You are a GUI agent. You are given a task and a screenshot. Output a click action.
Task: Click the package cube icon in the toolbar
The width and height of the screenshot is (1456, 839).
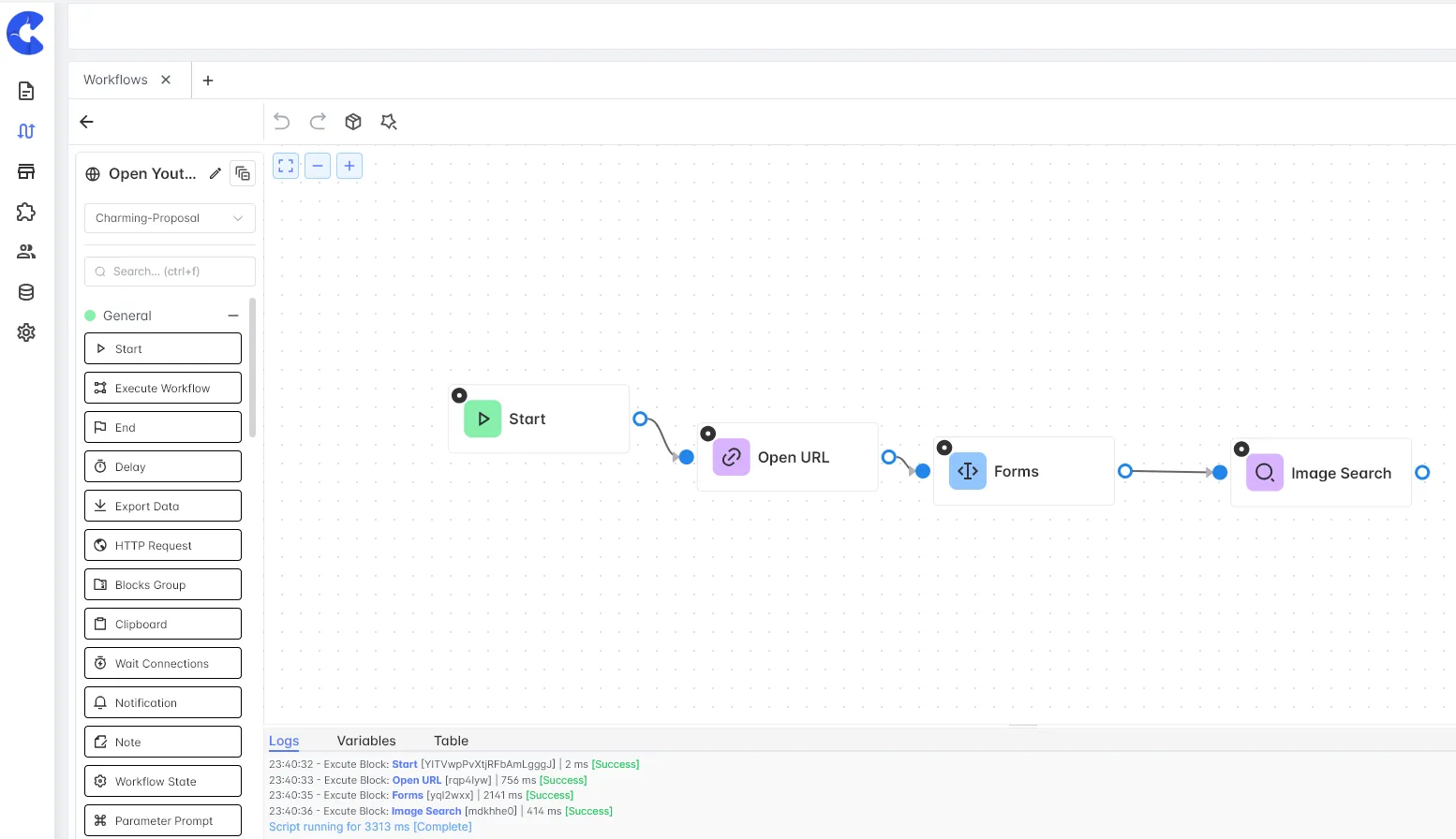[353, 122]
